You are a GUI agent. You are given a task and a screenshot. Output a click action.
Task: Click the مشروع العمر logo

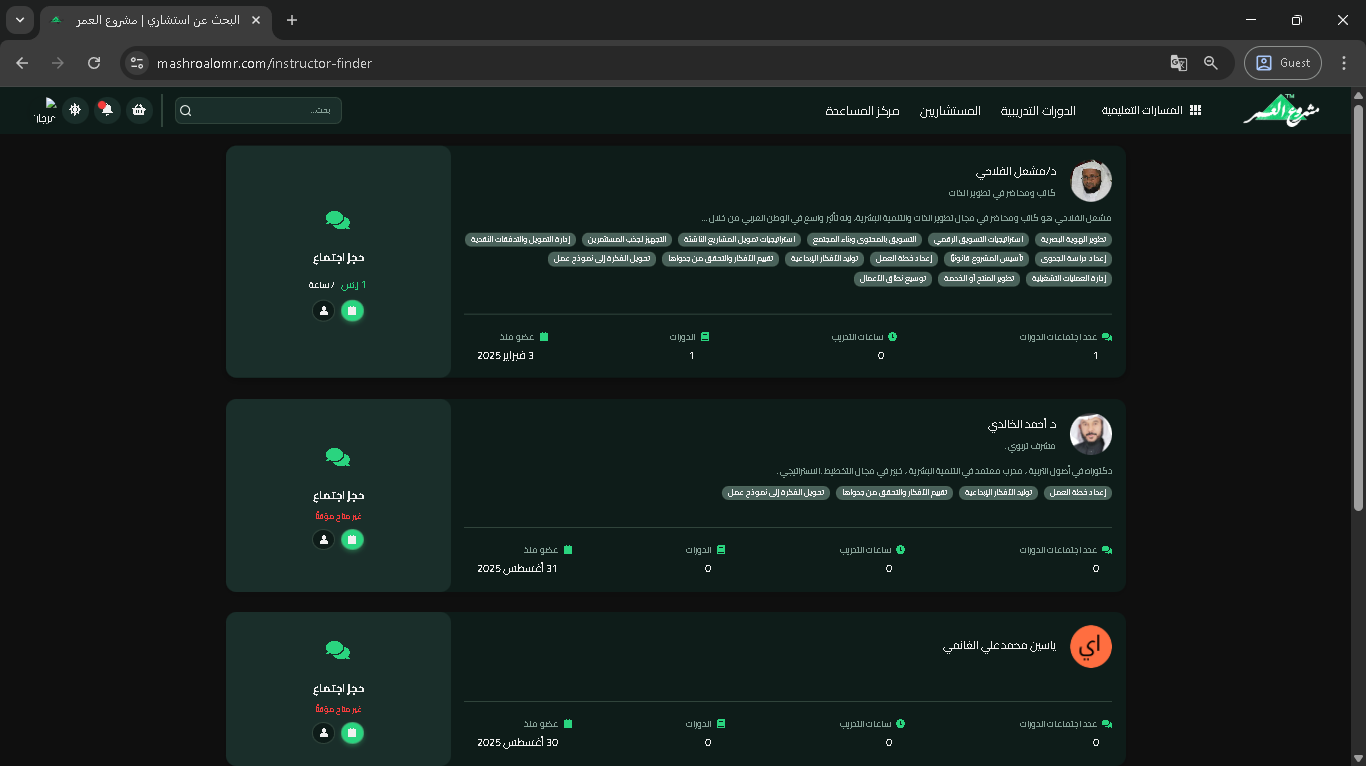pos(1281,110)
